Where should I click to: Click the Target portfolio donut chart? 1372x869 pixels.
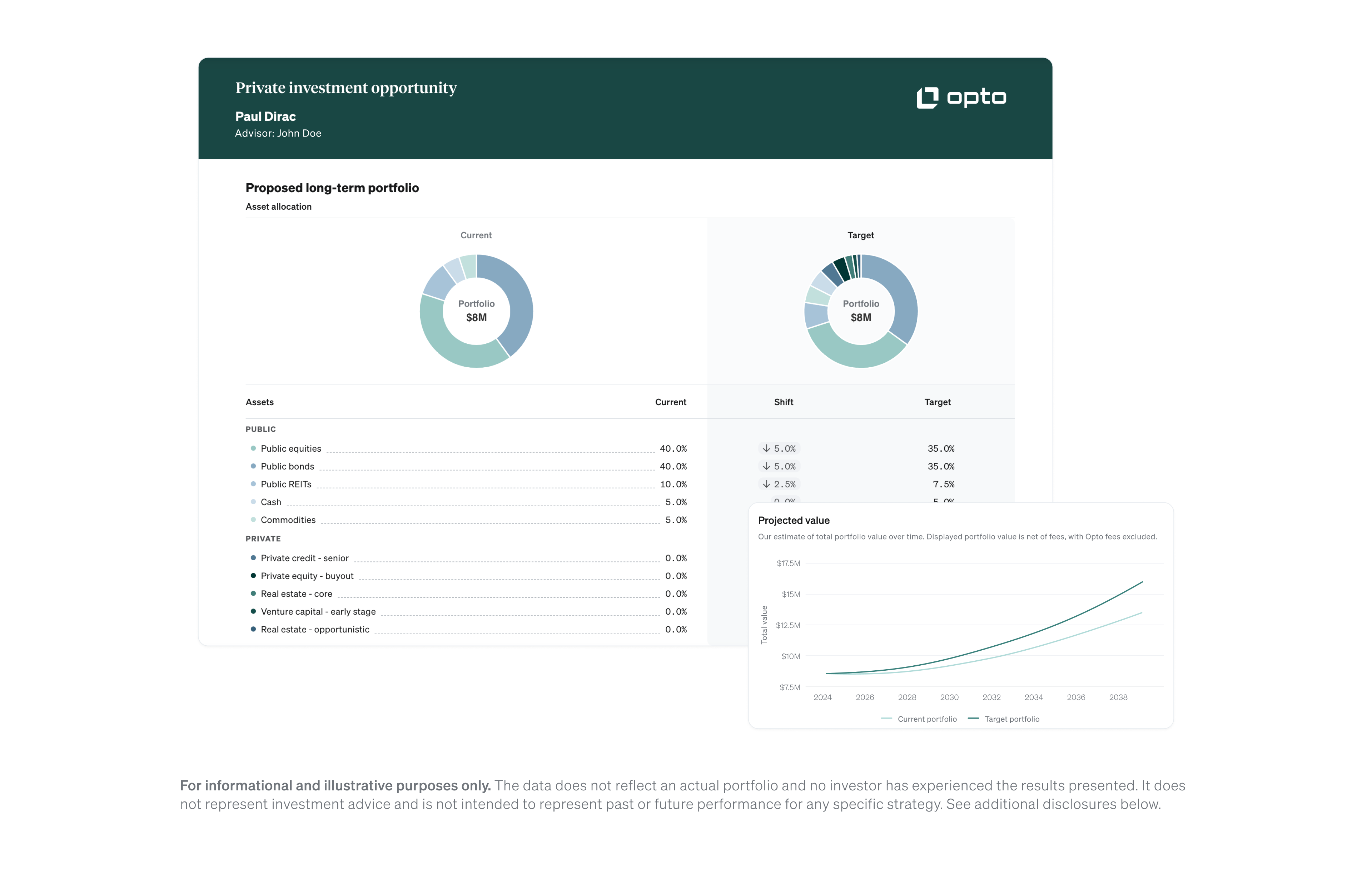click(x=861, y=311)
